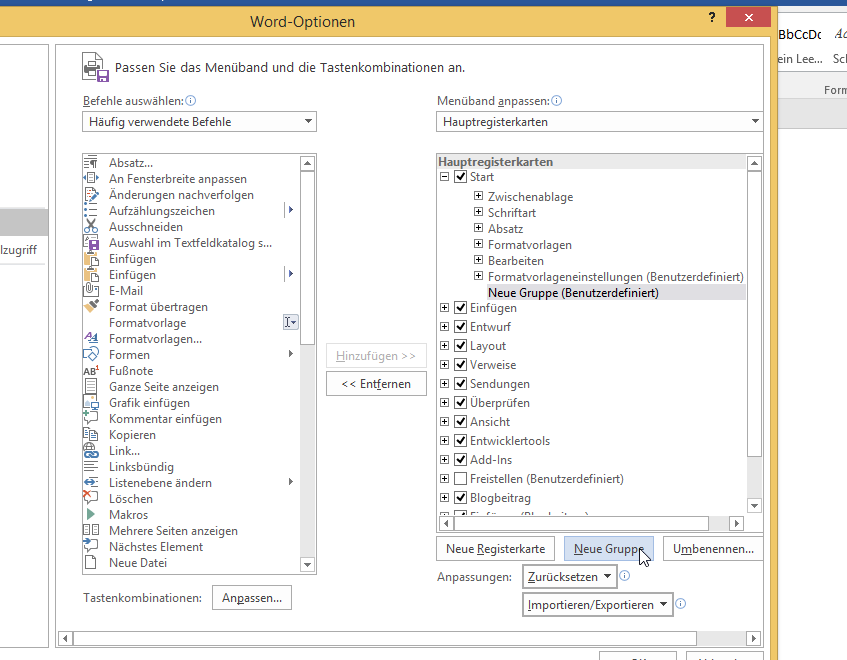
Task: Click the icon for An Fensterbreite anpassen
Action: coord(91,178)
